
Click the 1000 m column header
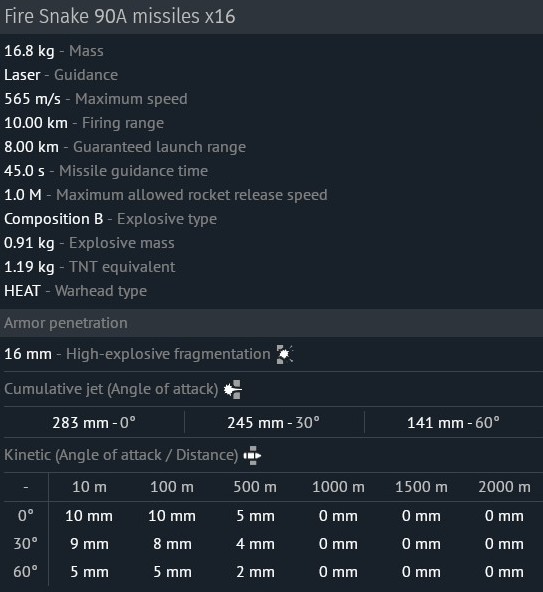point(338,487)
